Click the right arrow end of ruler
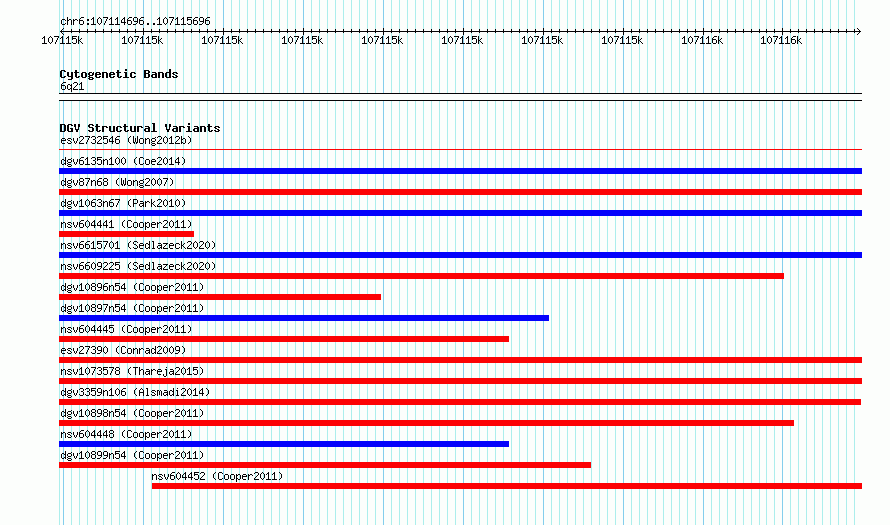Image resolution: width=890 pixels, height=525 pixels. coord(858,31)
